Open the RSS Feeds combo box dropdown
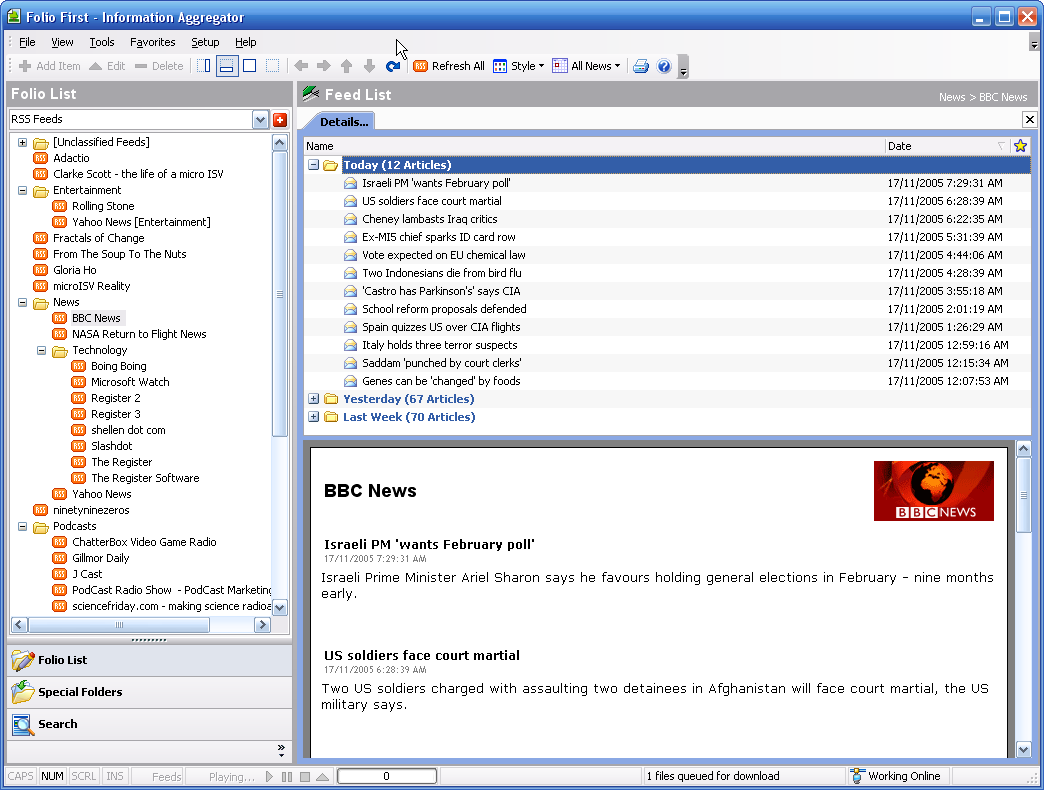The image size is (1044, 790). (260, 120)
